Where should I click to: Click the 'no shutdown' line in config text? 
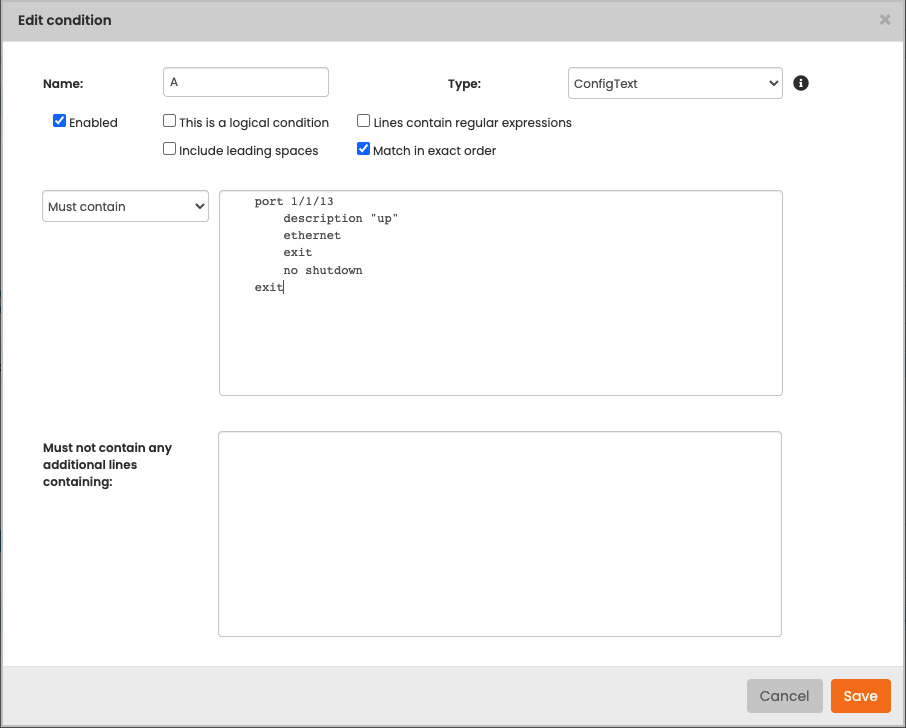click(322, 270)
